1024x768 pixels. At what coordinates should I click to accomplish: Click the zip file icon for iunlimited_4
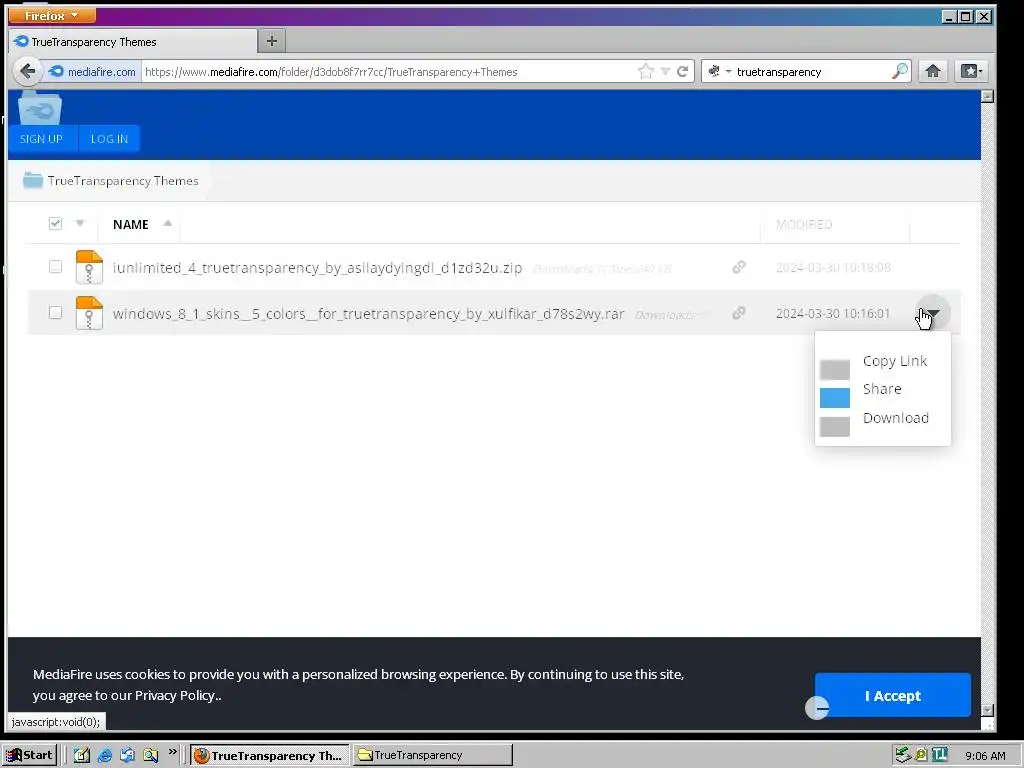[x=89, y=267]
